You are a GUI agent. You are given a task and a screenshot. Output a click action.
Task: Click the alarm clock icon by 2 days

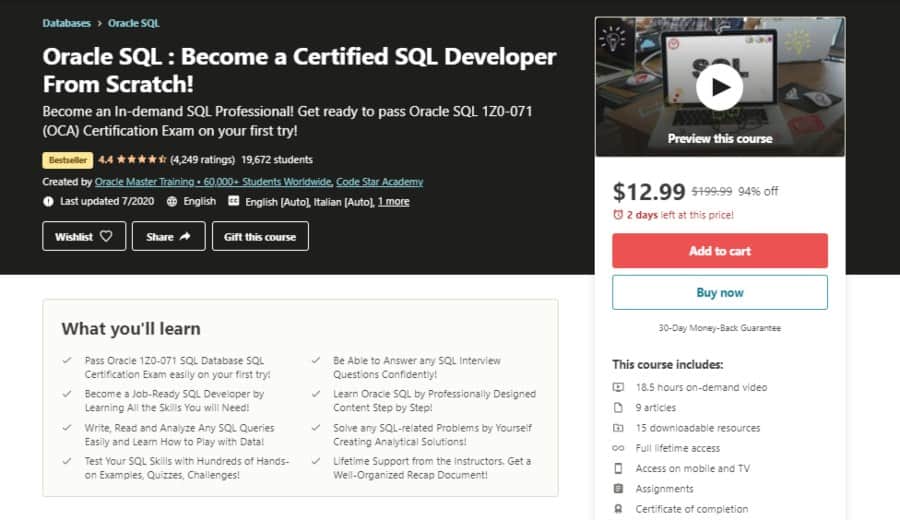[x=618, y=215]
